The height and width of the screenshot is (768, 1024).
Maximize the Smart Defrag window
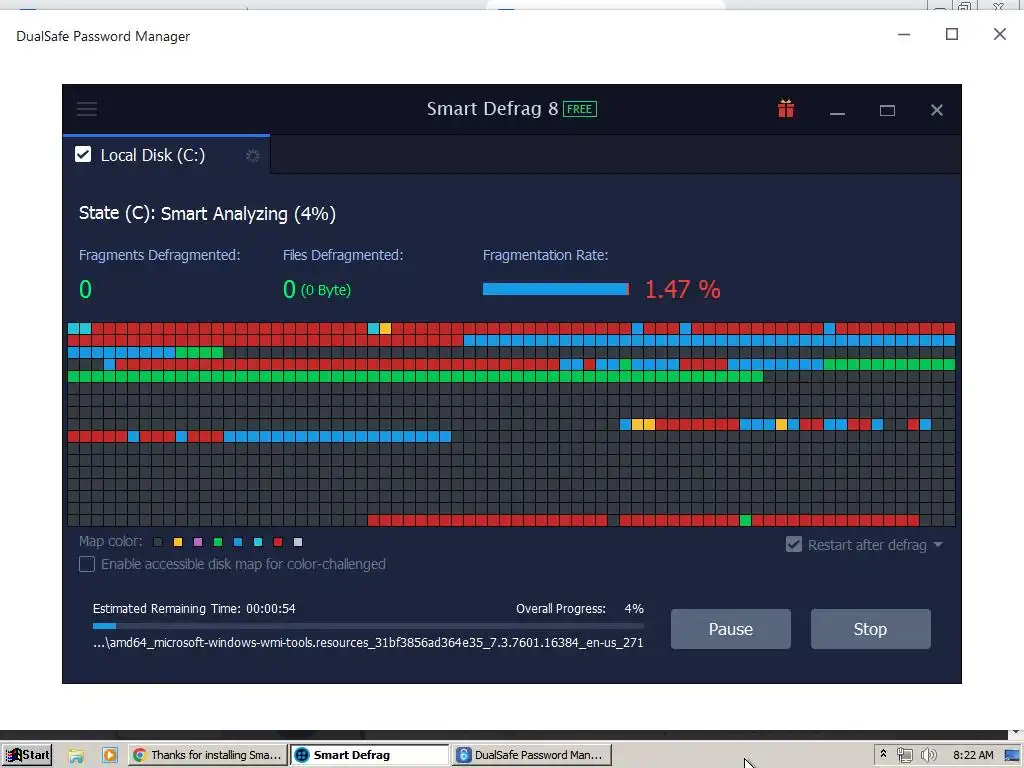tap(887, 110)
